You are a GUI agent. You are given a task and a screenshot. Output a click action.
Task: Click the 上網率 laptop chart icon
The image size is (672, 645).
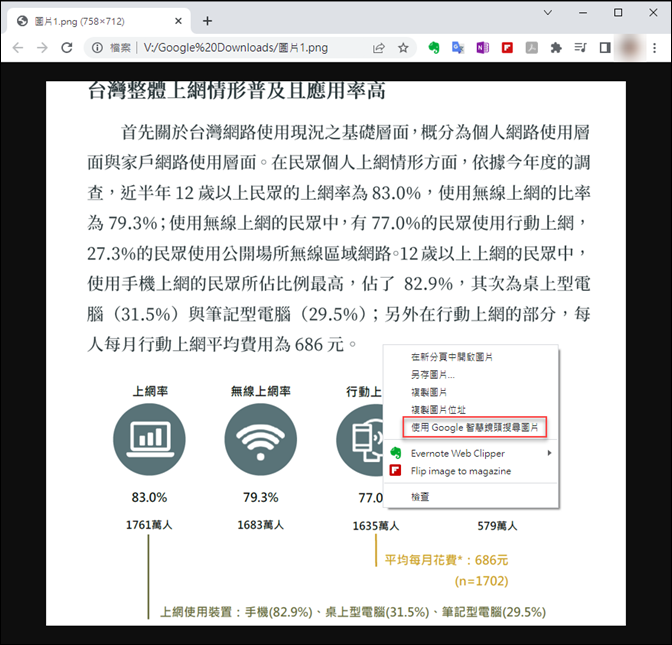pyautogui.click(x=149, y=439)
